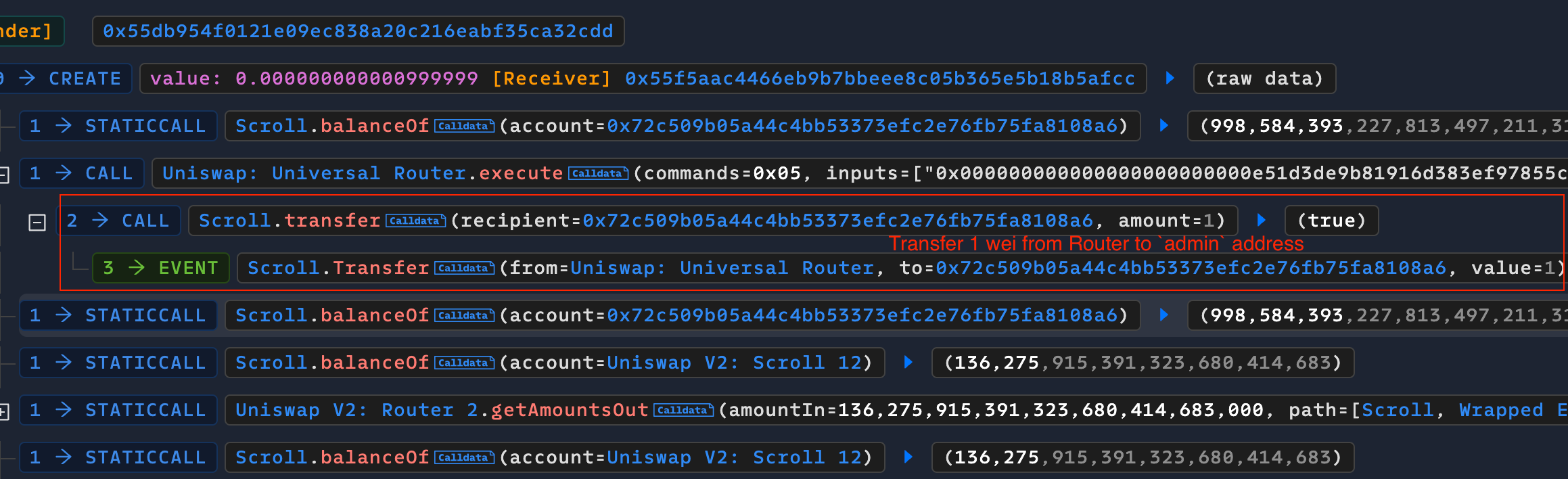This screenshot has width=1568, height=479.
Task: Select amount=1 in Scroll.transfer row
Action: coord(1166,221)
